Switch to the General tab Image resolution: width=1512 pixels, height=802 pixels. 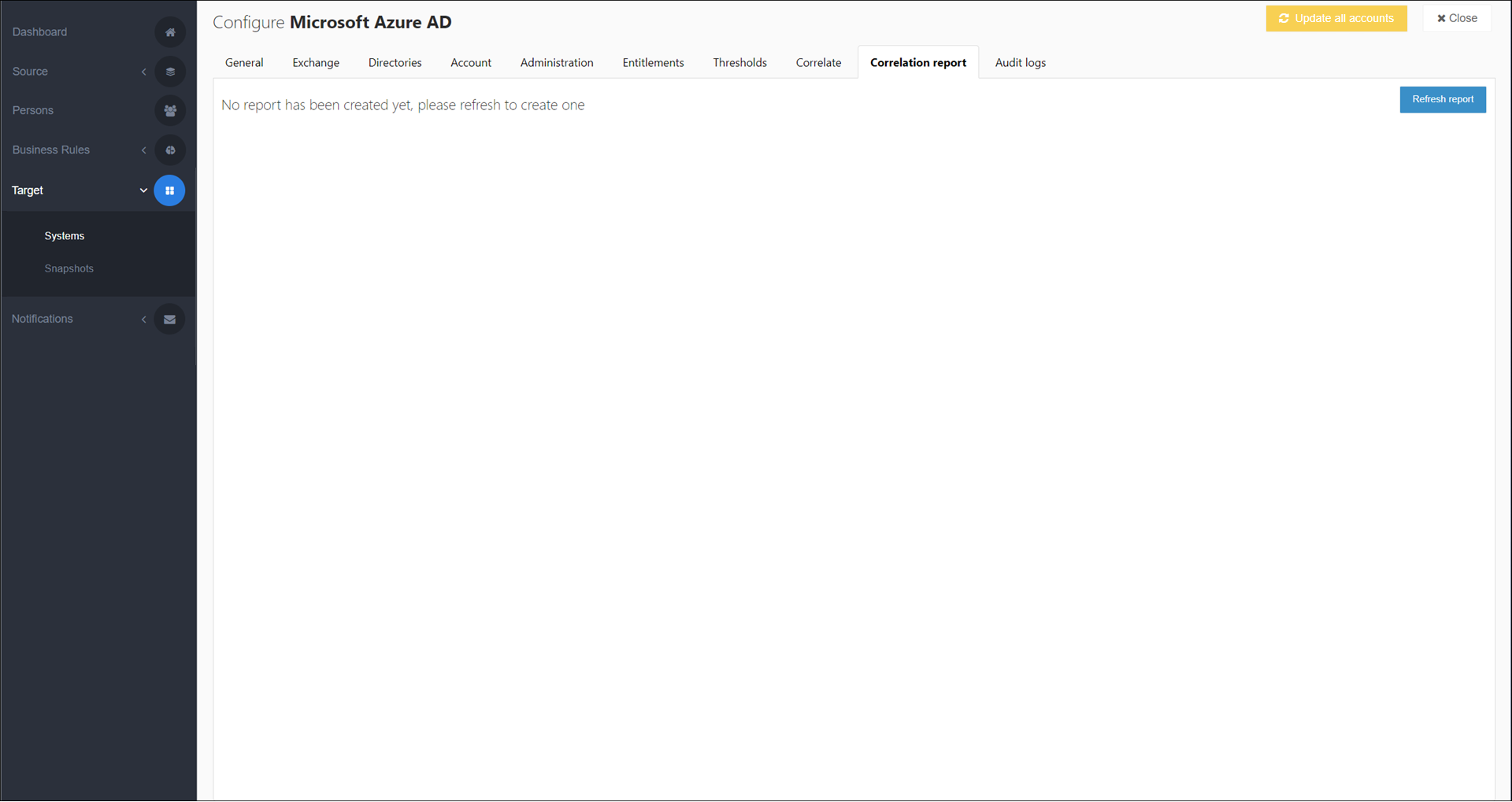(244, 63)
